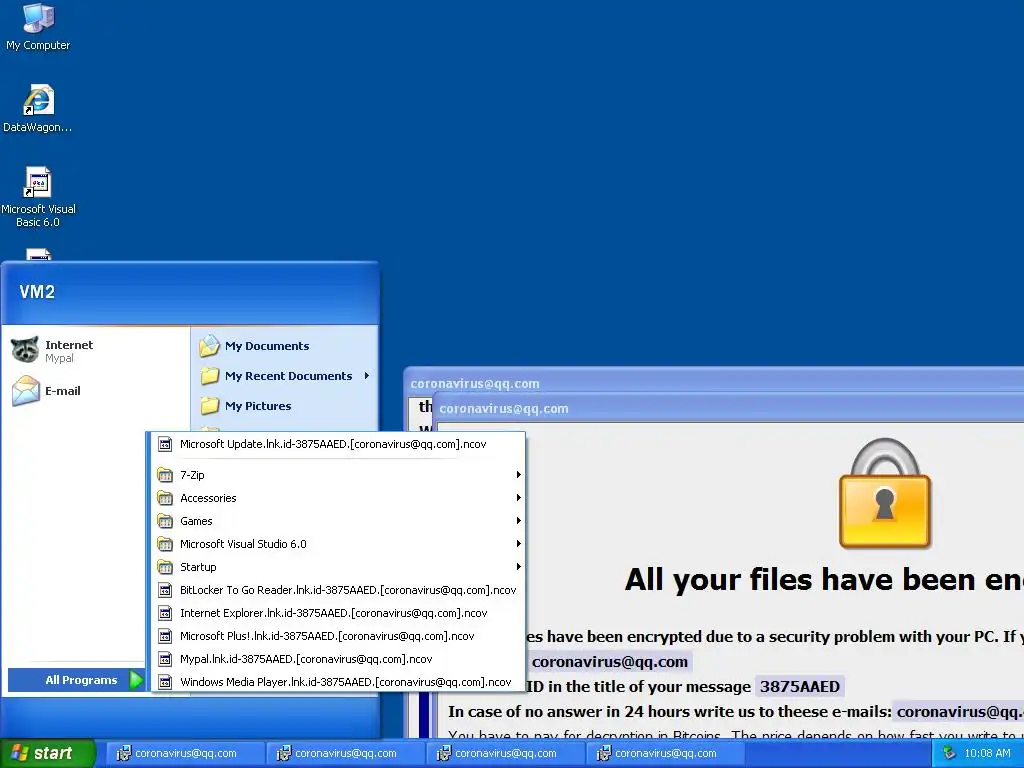
Task: Select Microsoft Update.lnk ncov entry
Action: (338, 444)
